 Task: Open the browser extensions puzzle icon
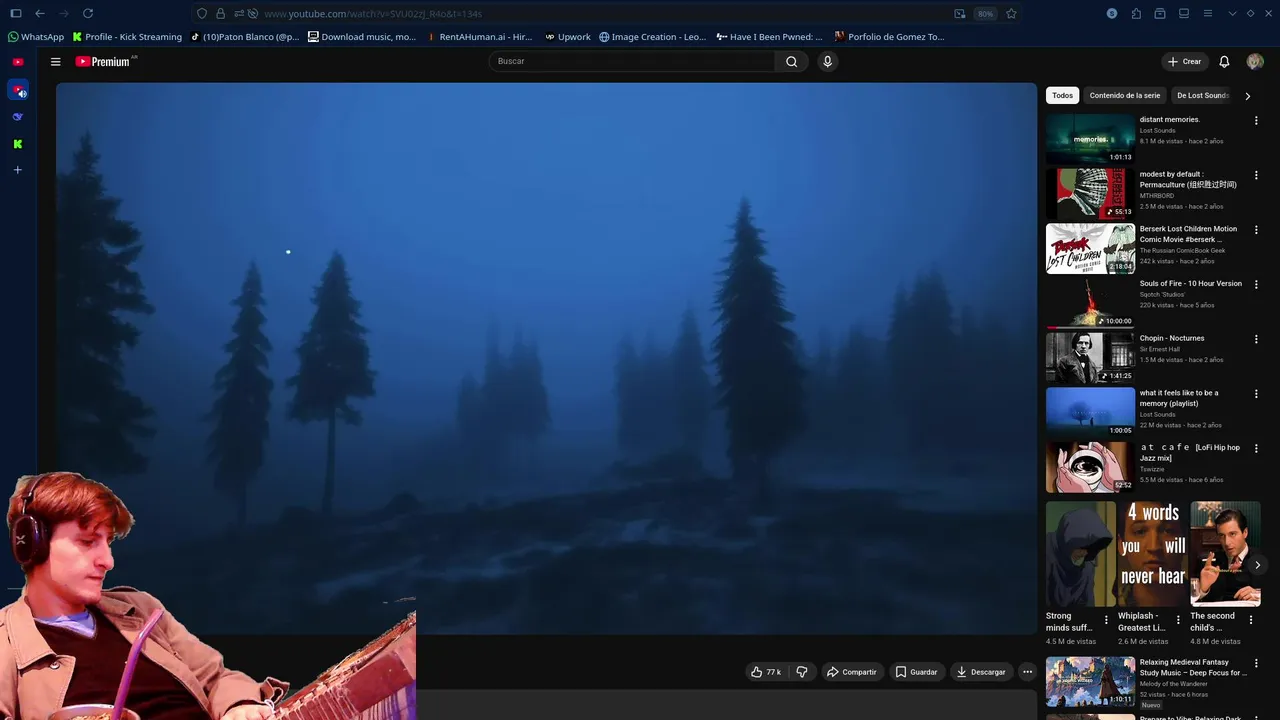coord(1136,13)
